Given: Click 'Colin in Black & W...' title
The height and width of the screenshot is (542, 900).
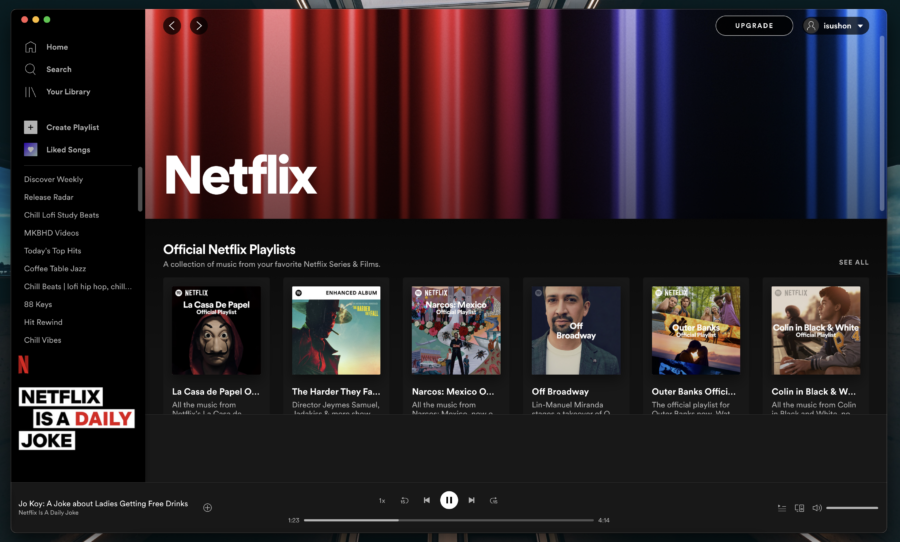Looking at the screenshot, I should click(813, 392).
